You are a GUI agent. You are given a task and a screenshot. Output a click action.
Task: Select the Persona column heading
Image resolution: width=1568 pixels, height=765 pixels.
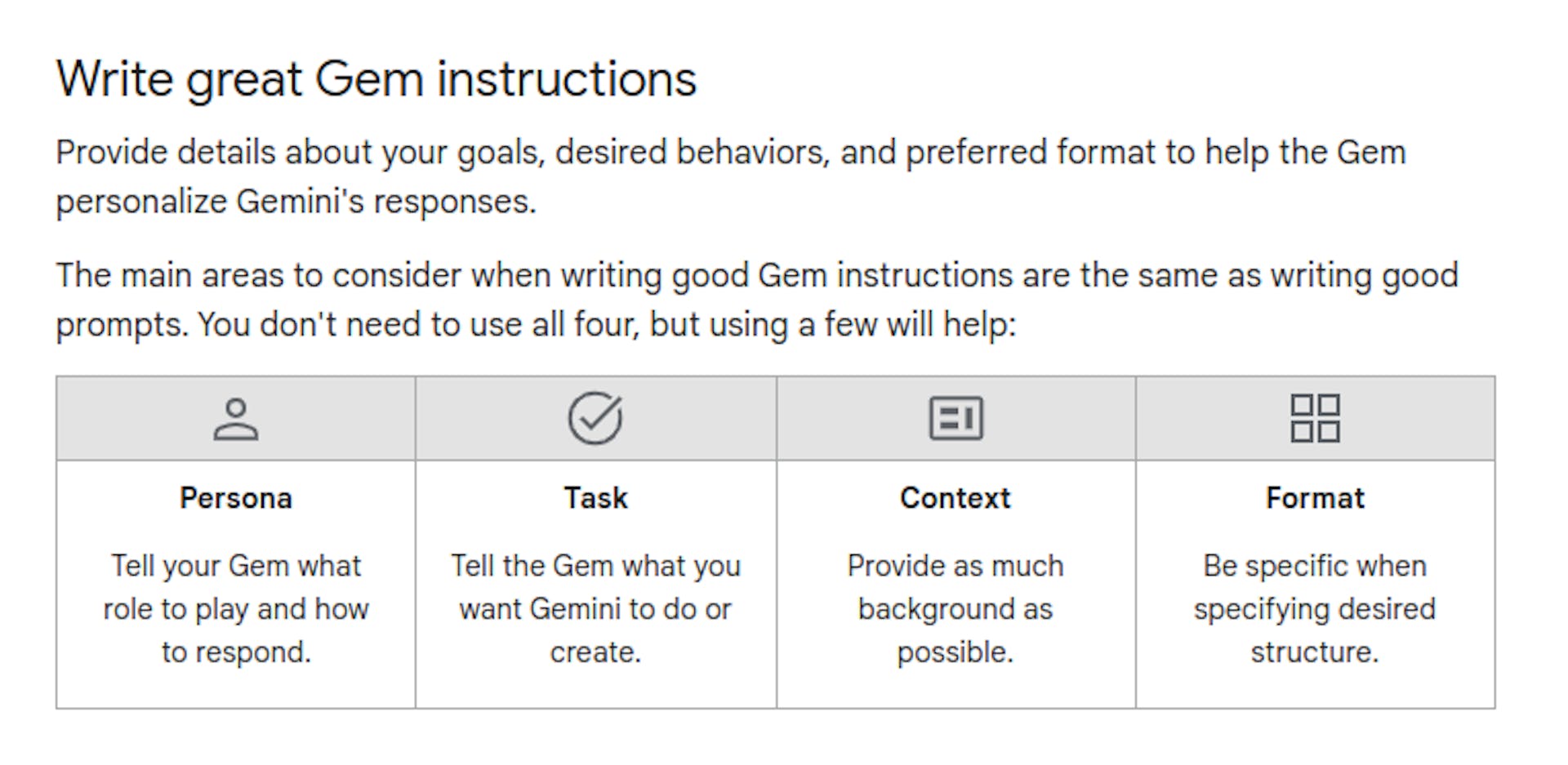click(x=235, y=498)
